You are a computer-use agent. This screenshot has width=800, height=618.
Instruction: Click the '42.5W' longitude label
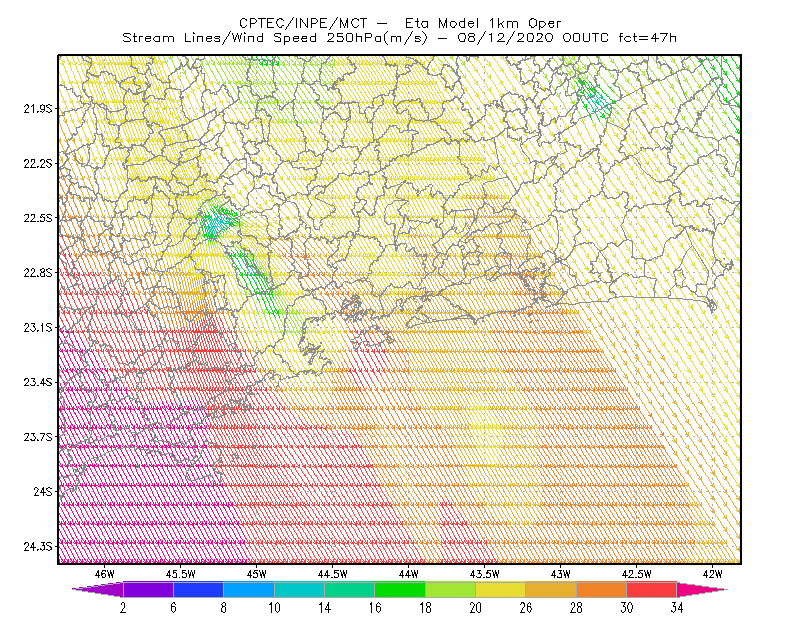(x=637, y=574)
